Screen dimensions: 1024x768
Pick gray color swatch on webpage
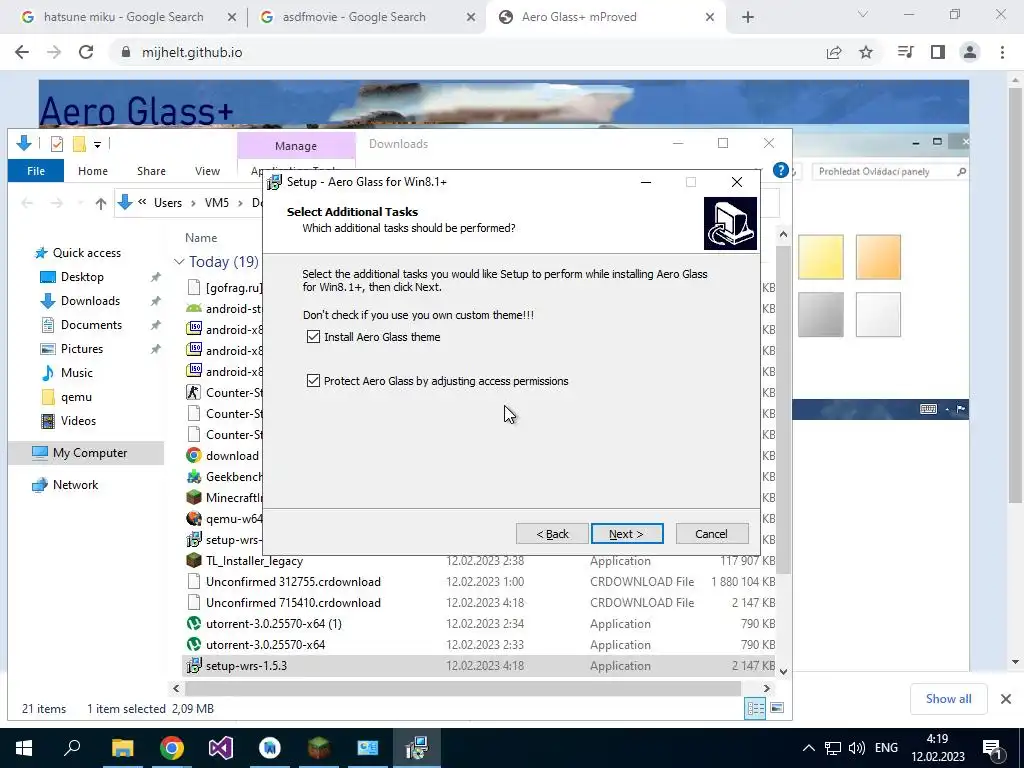coord(821,315)
